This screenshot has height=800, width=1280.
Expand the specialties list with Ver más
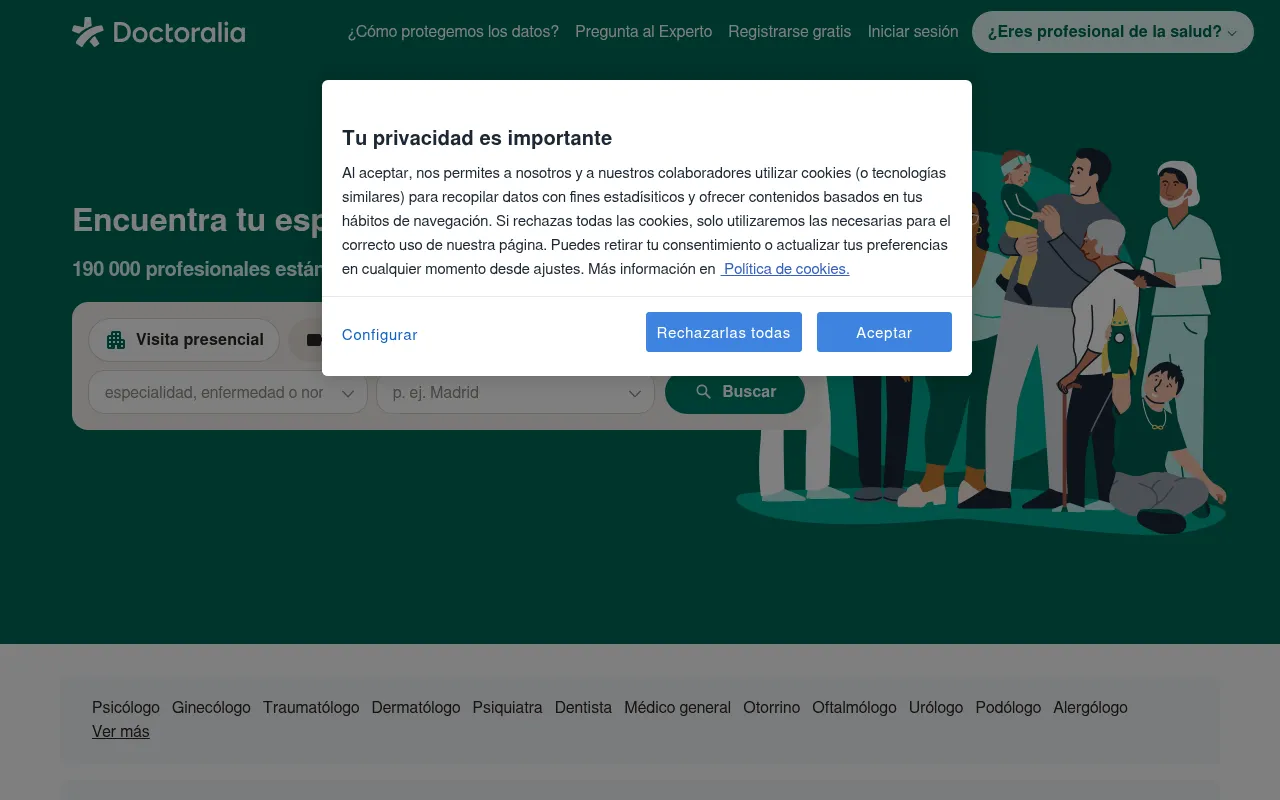[x=121, y=731]
